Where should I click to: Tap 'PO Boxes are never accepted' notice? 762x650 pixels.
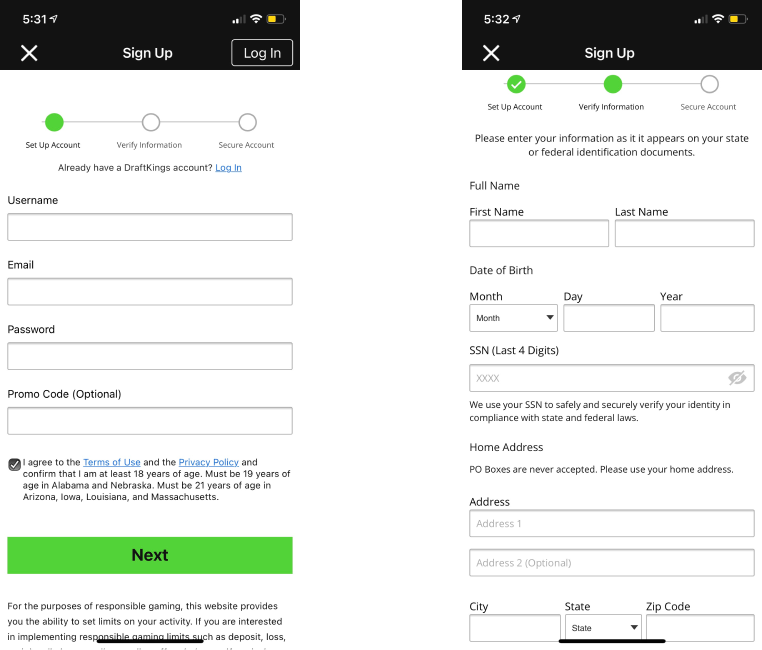601,469
